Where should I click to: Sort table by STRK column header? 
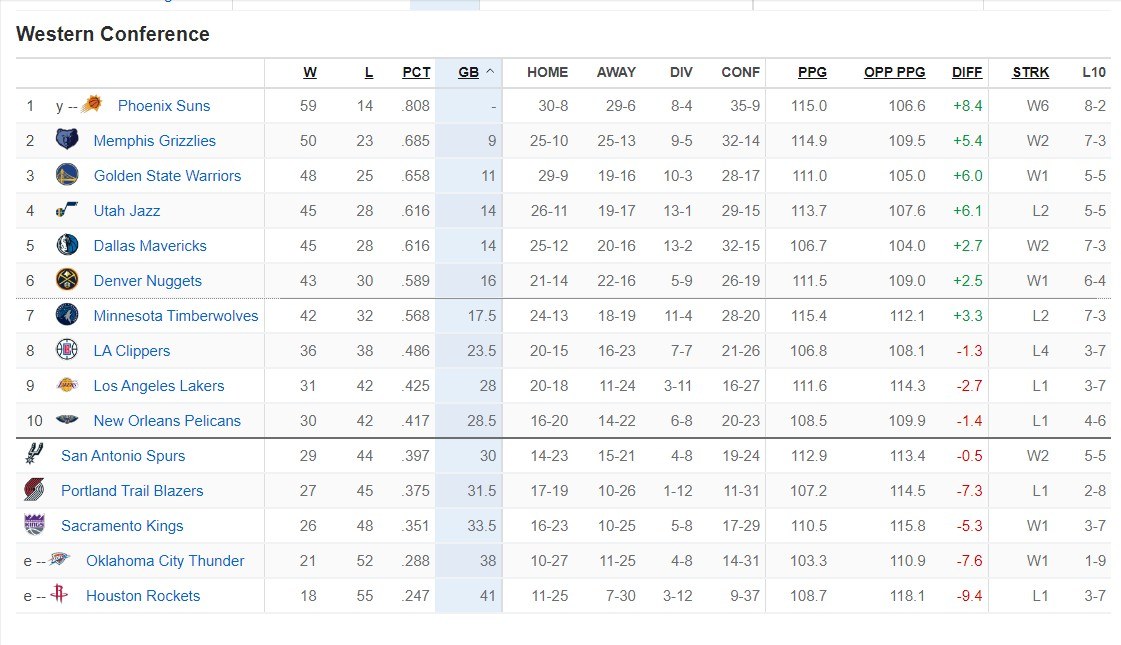tap(1030, 72)
